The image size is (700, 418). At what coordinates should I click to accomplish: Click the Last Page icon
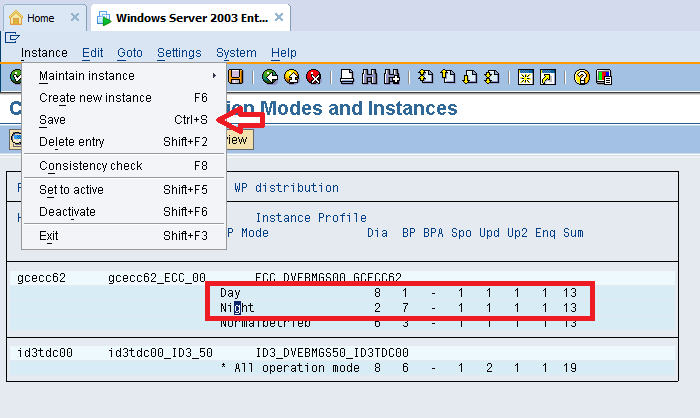coord(492,77)
